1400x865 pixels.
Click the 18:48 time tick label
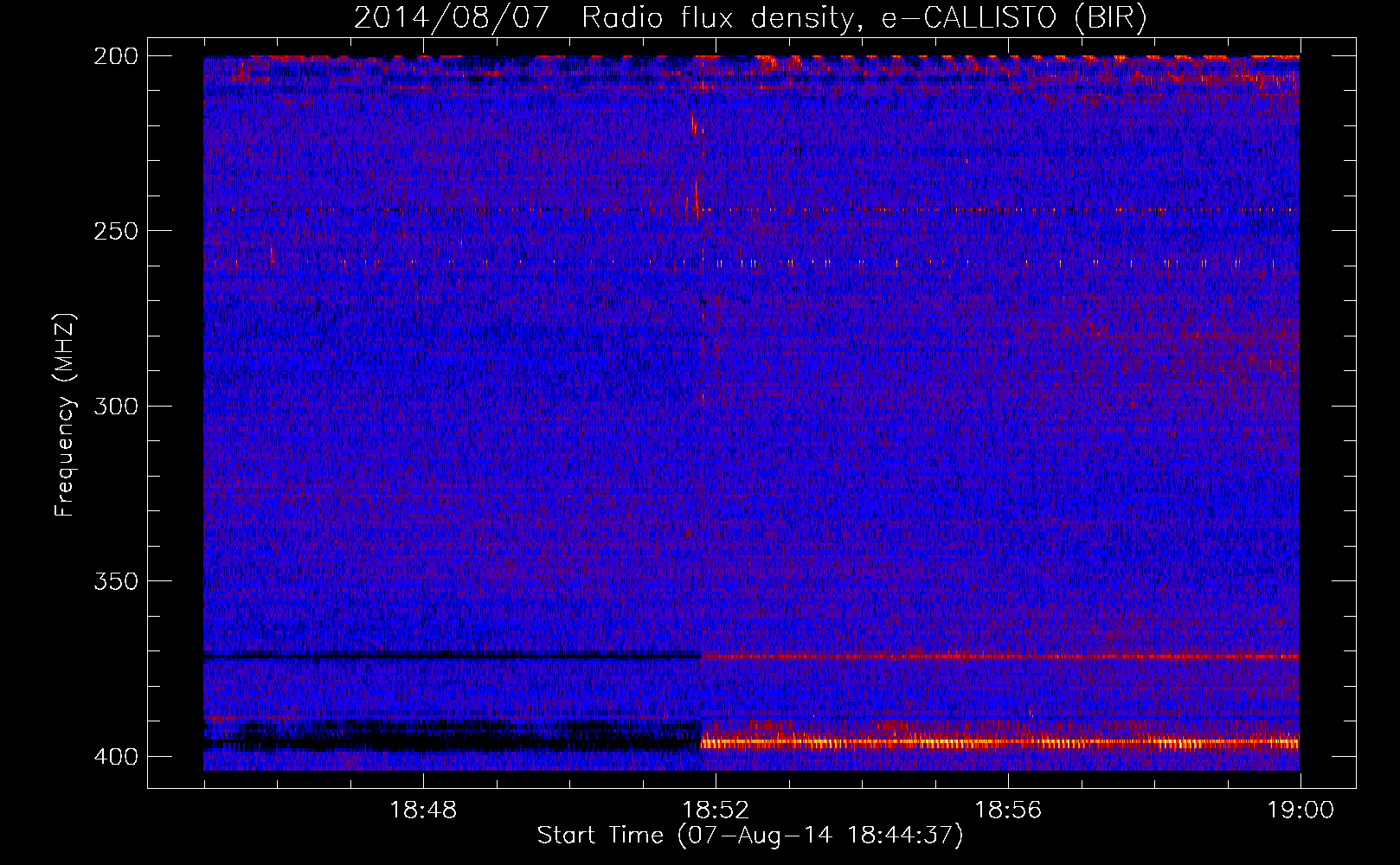pyautogui.click(x=423, y=811)
